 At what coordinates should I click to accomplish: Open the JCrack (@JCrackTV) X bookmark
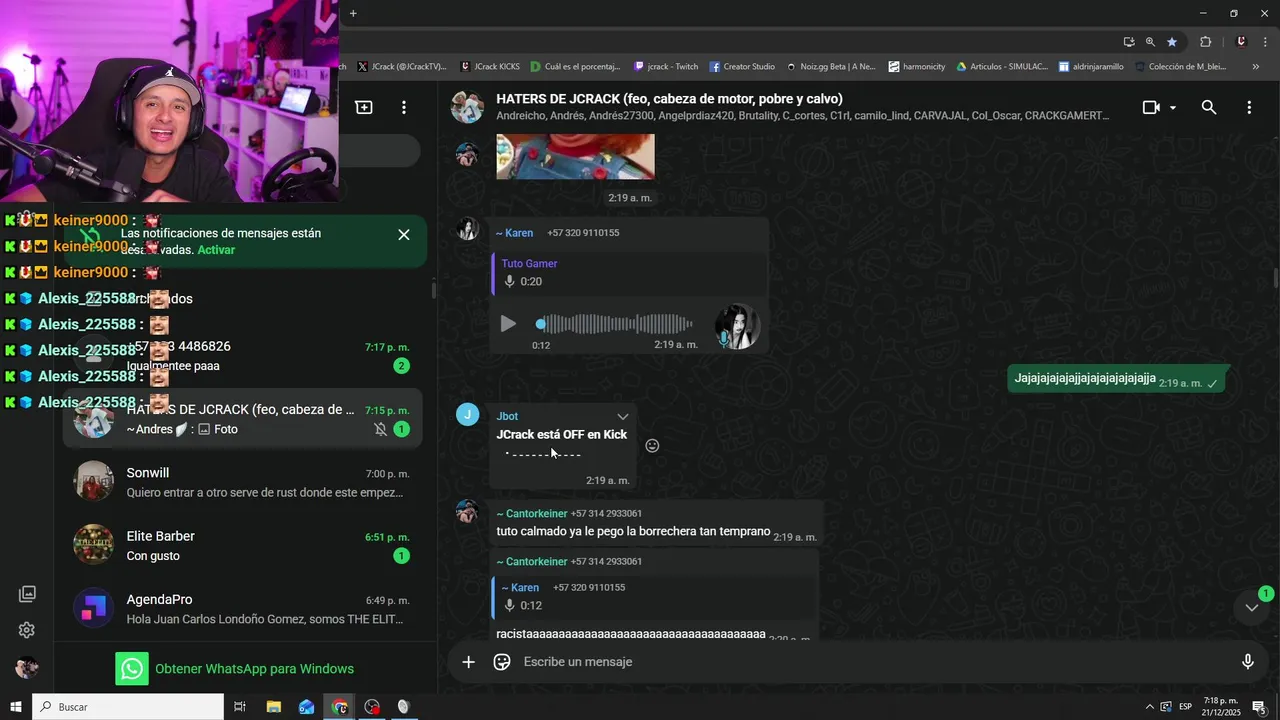(401, 67)
